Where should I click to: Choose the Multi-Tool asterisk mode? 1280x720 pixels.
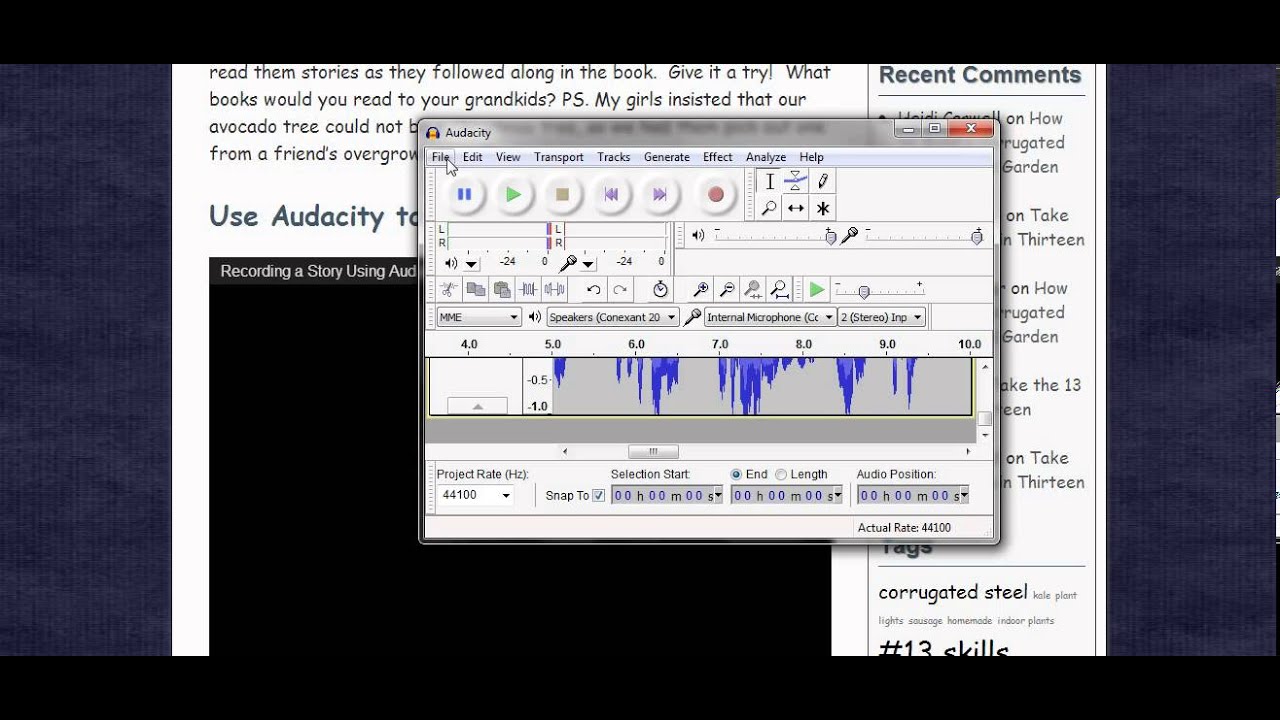pos(823,208)
